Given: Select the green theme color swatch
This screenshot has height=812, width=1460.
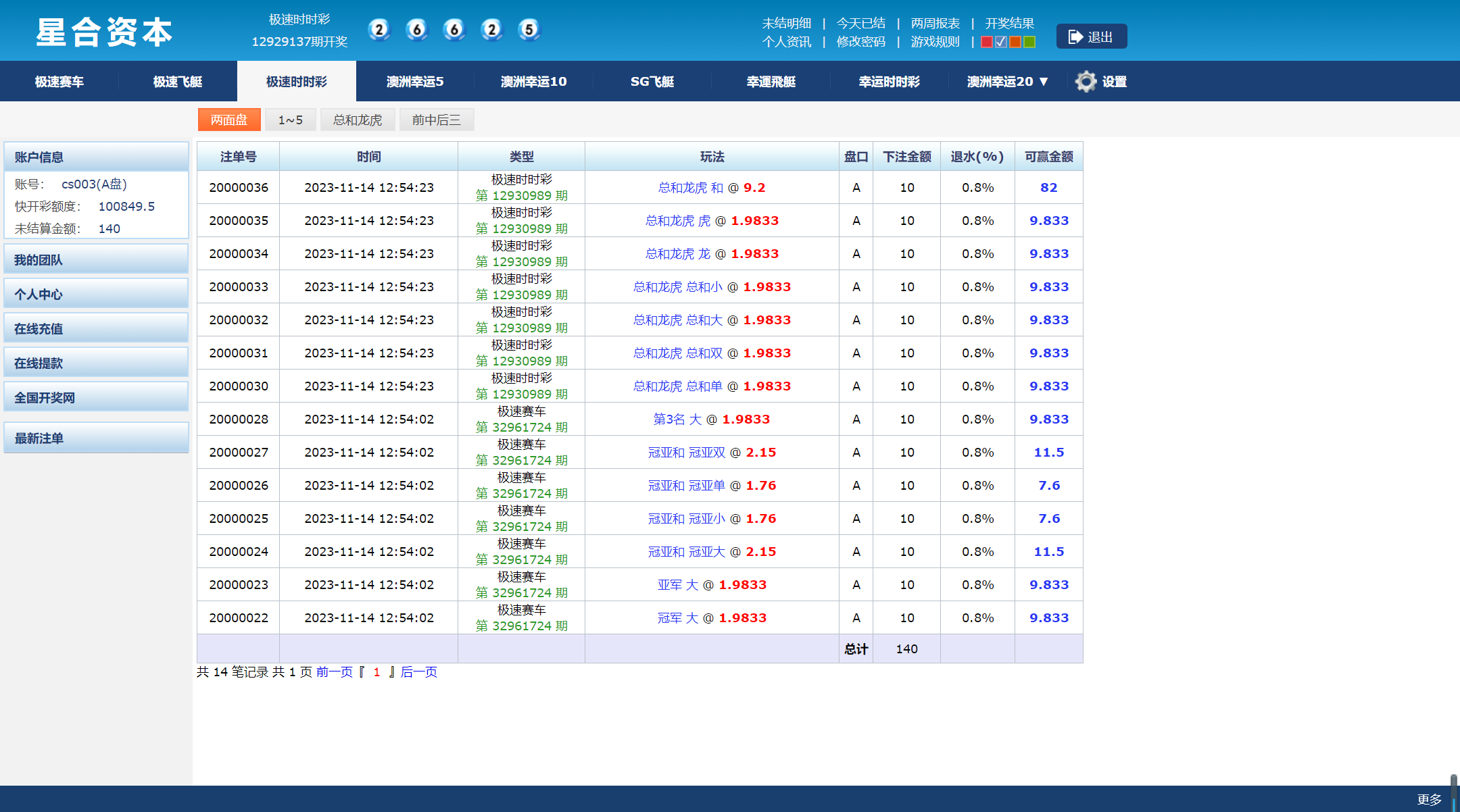Looking at the screenshot, I should pos(1029,42).
